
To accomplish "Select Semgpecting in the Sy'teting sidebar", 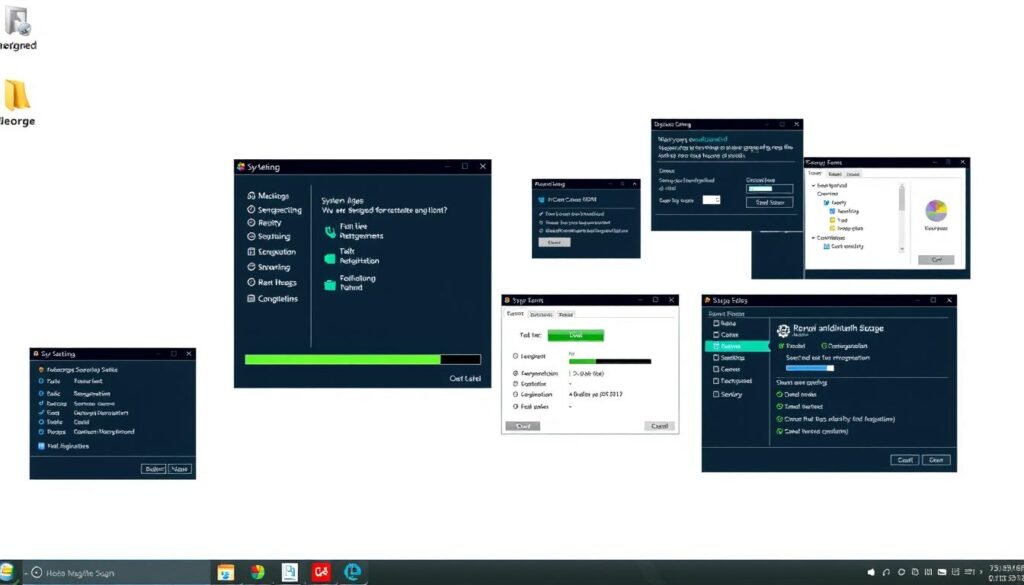I will coord(274,210).
